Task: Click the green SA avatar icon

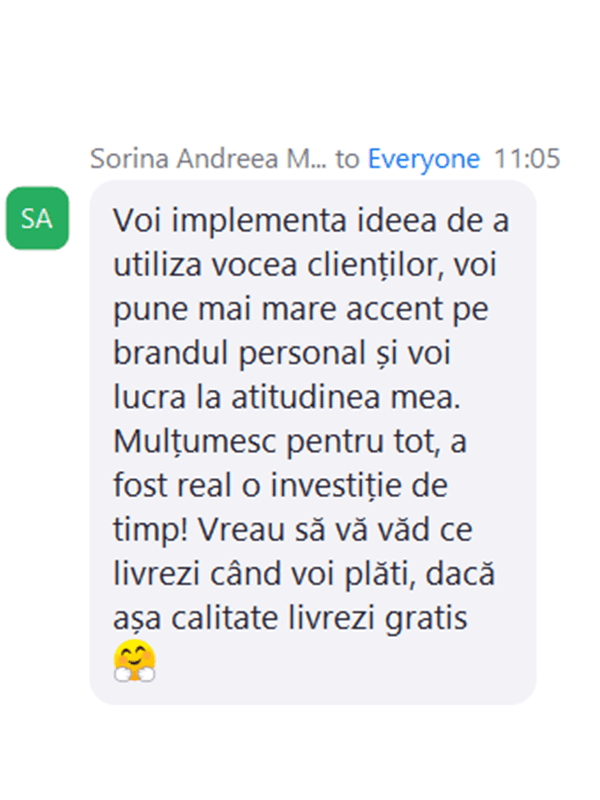Action: (x=37, y=218)
